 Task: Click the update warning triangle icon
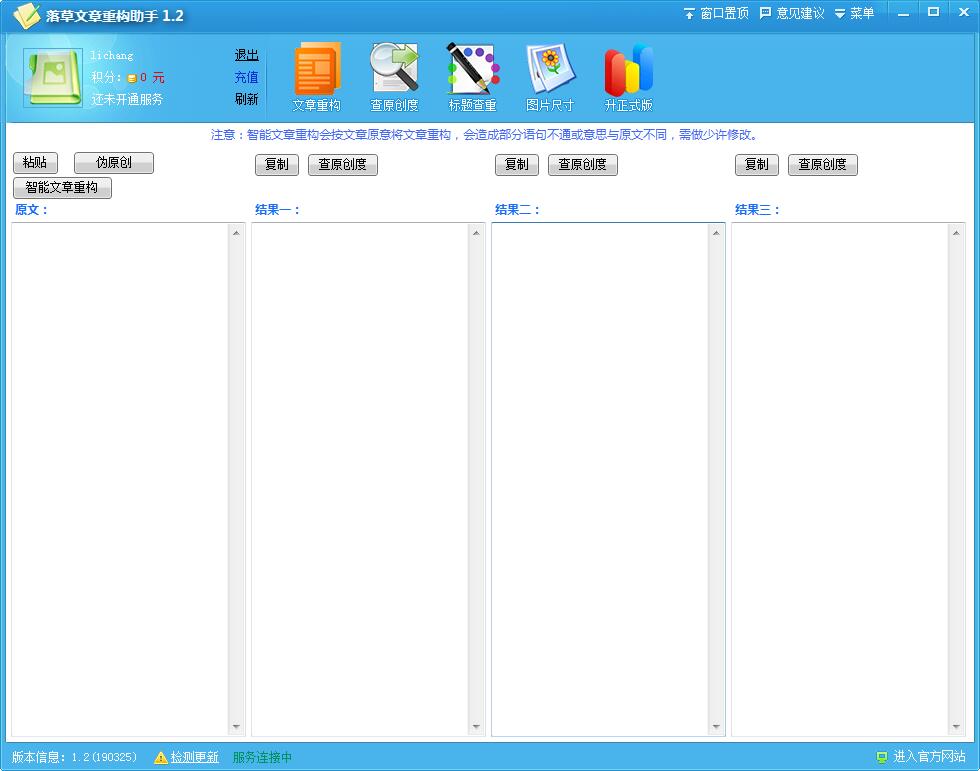point(161,757)
